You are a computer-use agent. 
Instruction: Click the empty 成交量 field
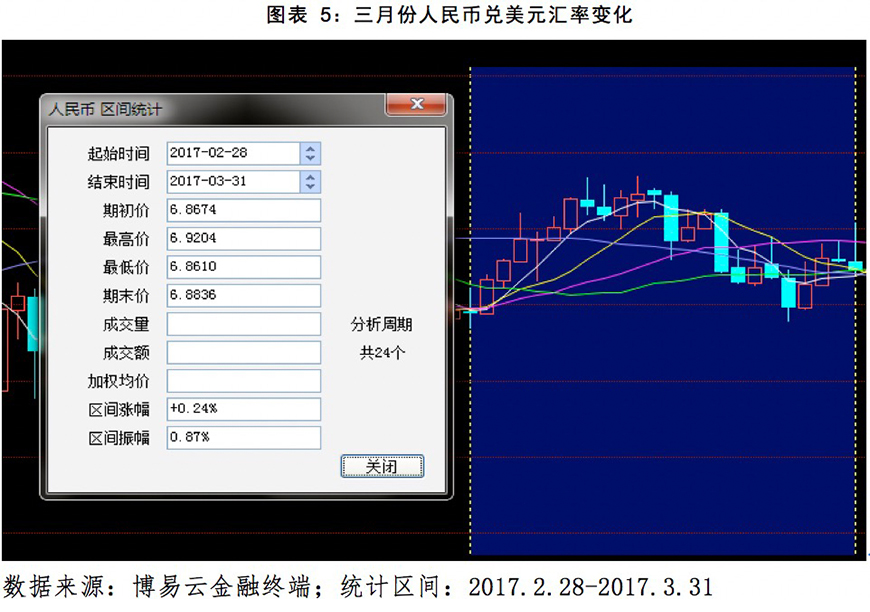(243, 324)
